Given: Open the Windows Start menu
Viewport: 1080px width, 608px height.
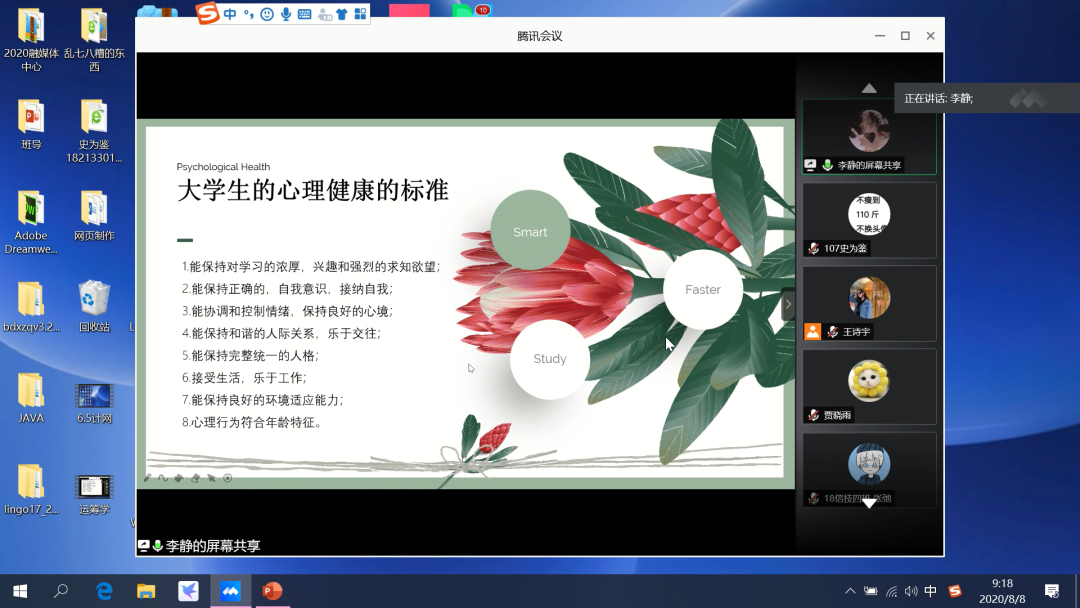Looking at the screenshot, I should click(x=19, y=591).
